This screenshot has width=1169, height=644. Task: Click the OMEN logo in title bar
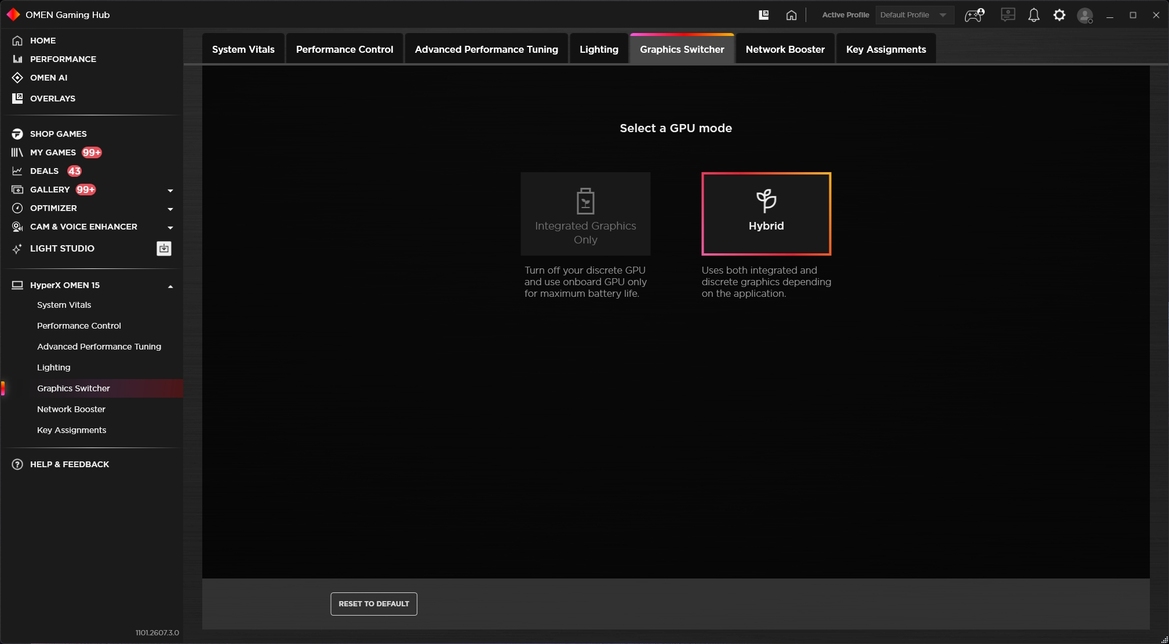pyautogui.click(x=13, y=14)
